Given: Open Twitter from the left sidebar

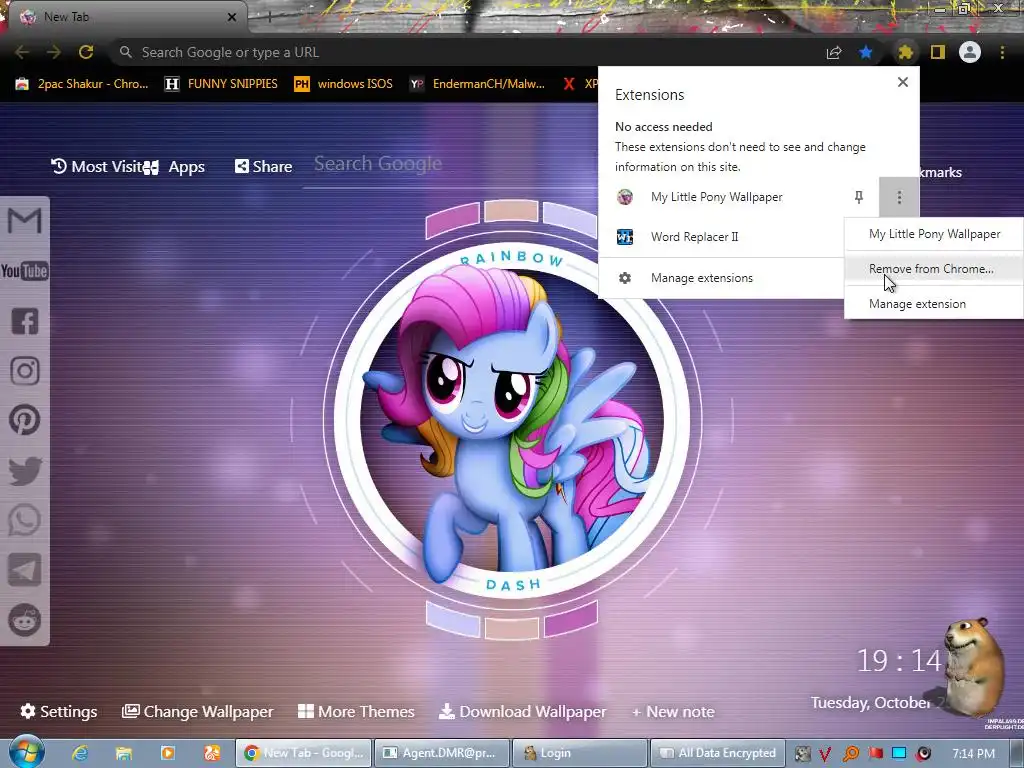Looking at the screenshot, I should (25, 470).
